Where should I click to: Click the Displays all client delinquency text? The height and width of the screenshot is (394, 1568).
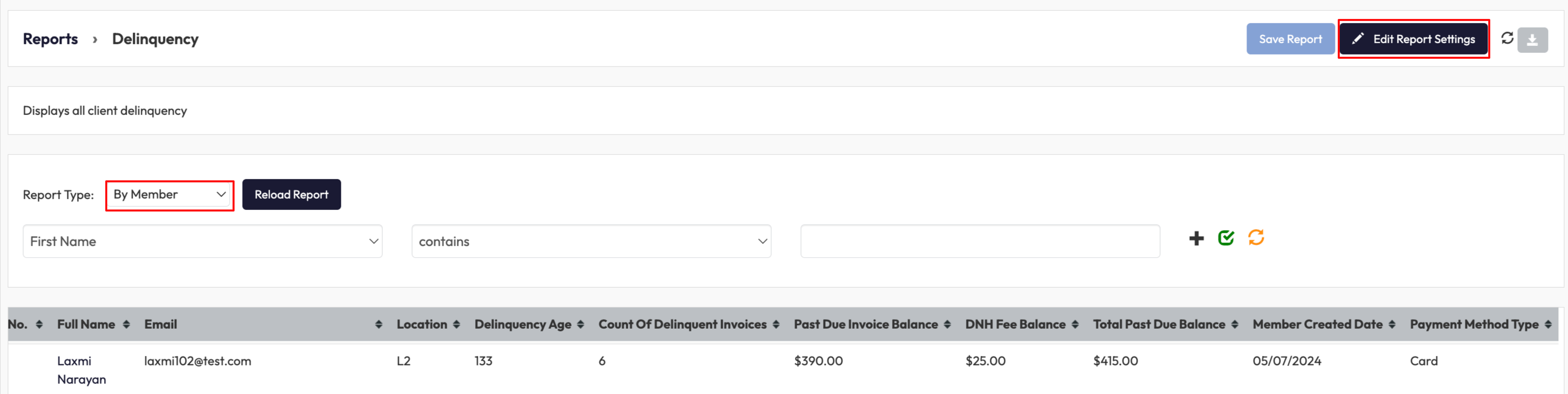coord(105,111)
